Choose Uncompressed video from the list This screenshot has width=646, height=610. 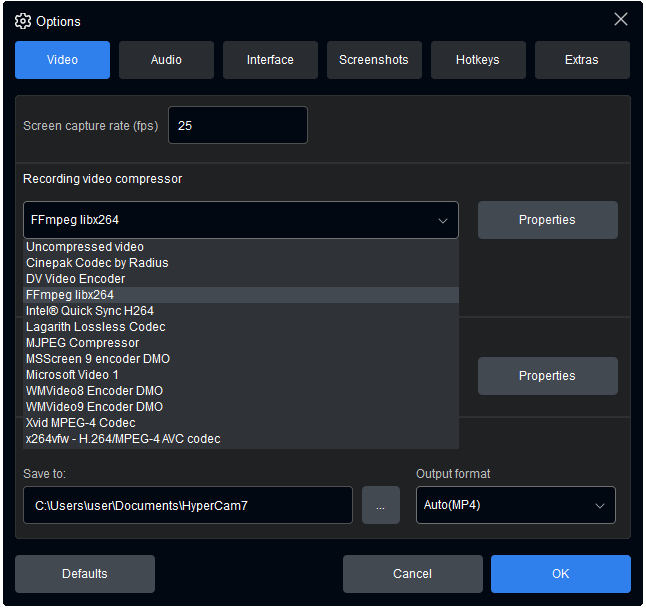pos(85,247)
